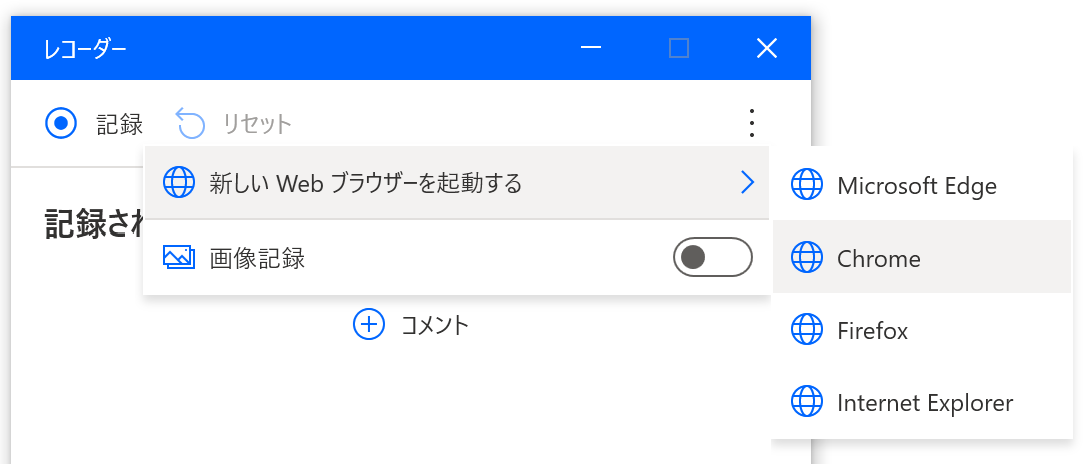Toggle the 画像記録 switch on
1090x464 pixels.
[713, 257]
